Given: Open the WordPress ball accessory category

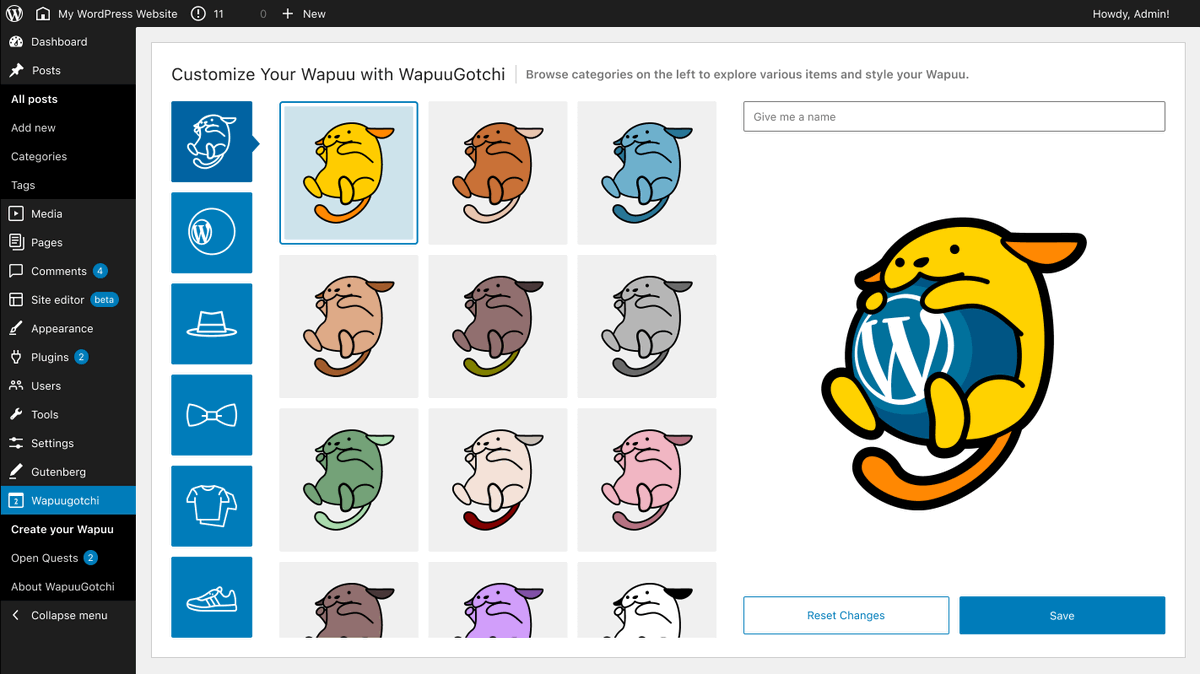Looking at the screenshot, I should tap(212, 233).
